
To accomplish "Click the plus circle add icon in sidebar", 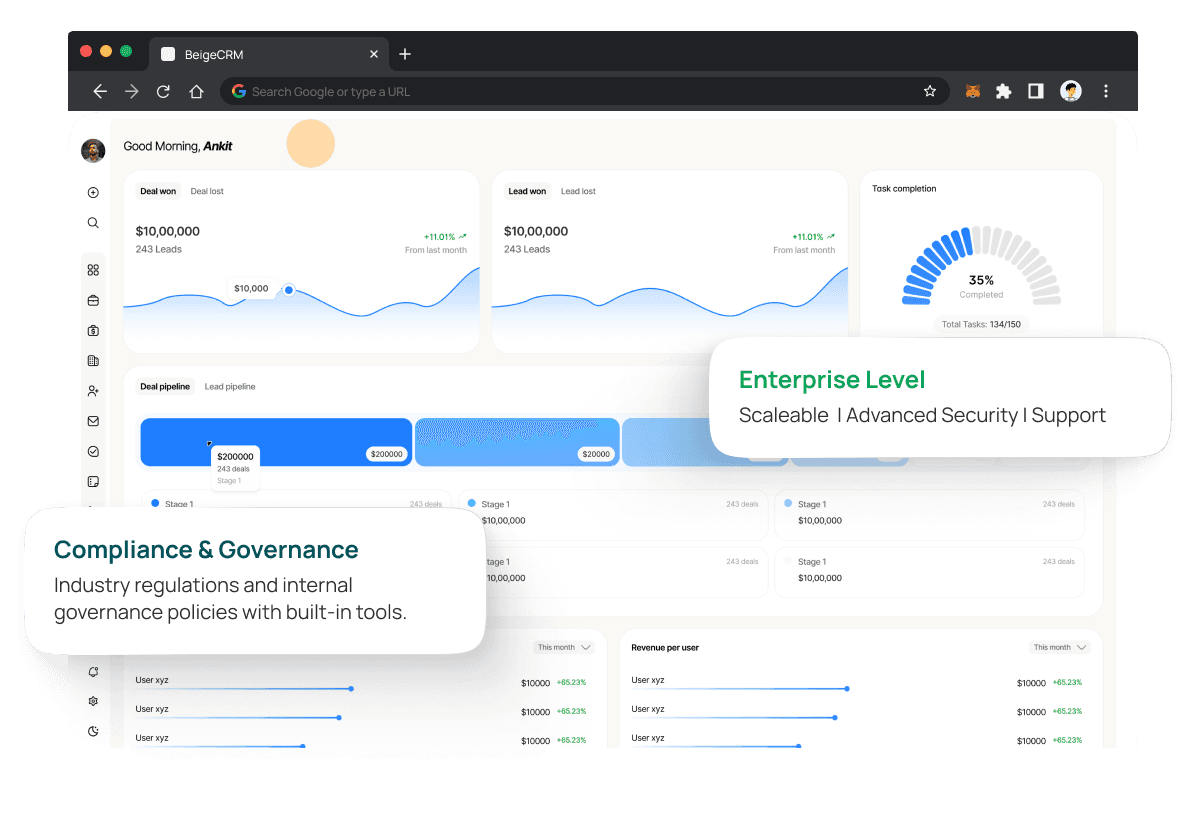I will (93, 193).
